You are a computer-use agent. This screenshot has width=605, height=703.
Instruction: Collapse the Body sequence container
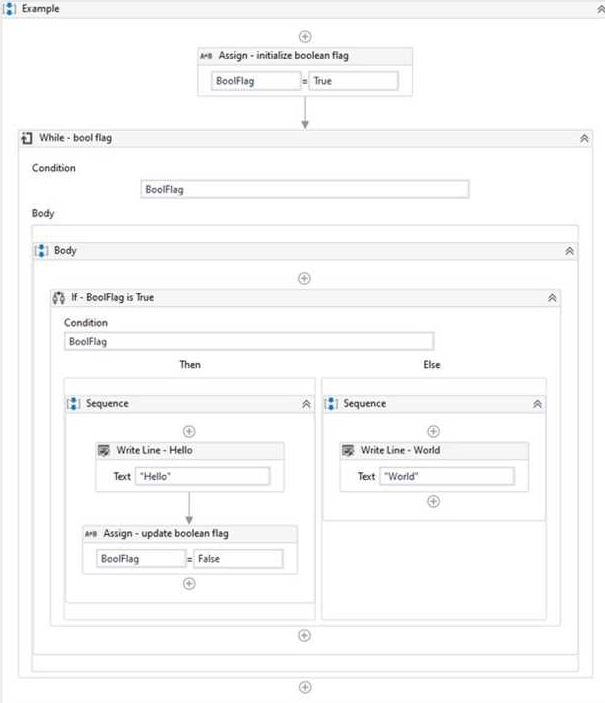[x=570, y=251]
